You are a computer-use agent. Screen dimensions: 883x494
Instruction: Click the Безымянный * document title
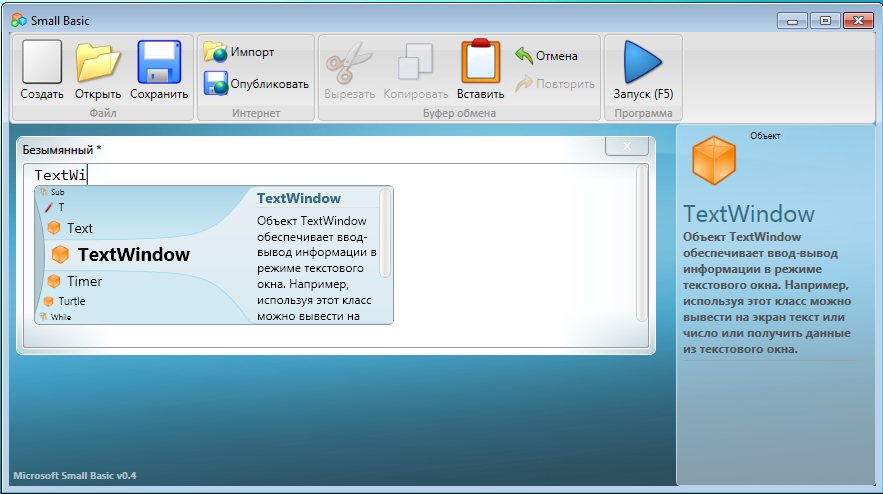point(62,150)
